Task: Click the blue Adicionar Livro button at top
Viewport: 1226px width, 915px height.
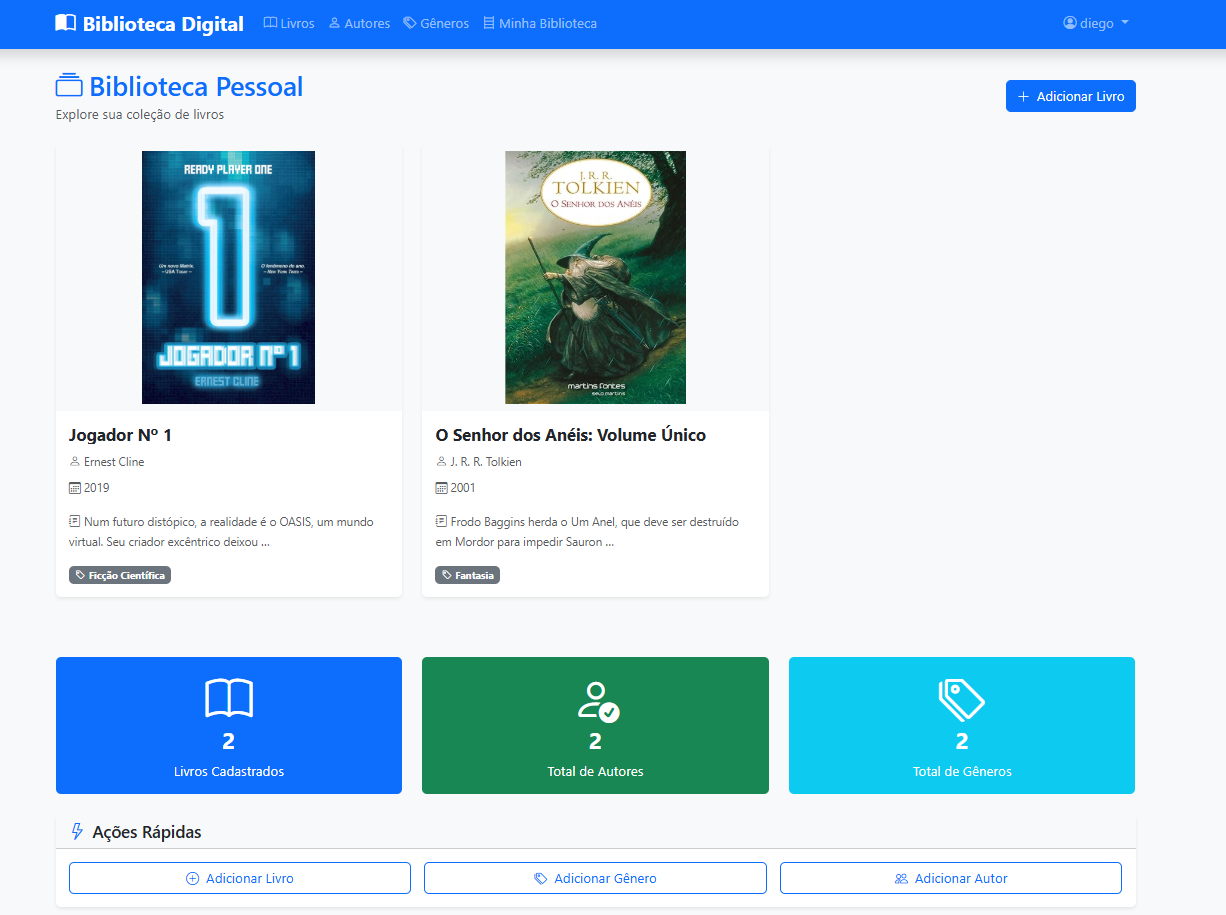Action: click(x=1071, y=96)
